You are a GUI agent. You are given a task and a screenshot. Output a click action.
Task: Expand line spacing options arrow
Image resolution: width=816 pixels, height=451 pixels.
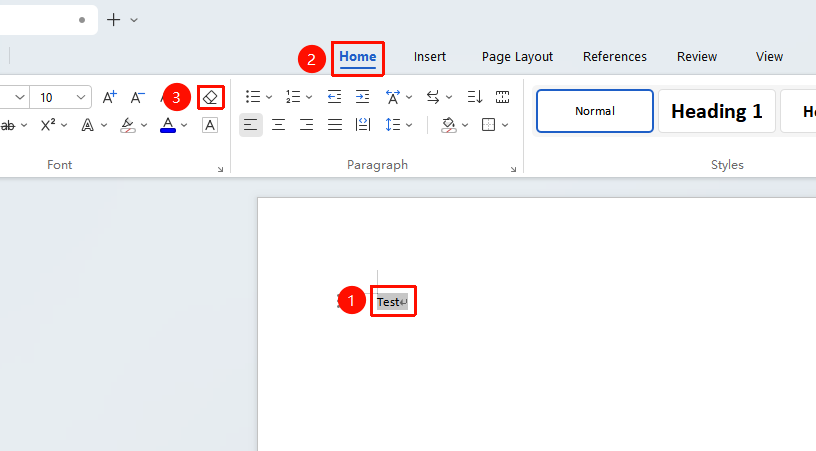pos(409,125)
